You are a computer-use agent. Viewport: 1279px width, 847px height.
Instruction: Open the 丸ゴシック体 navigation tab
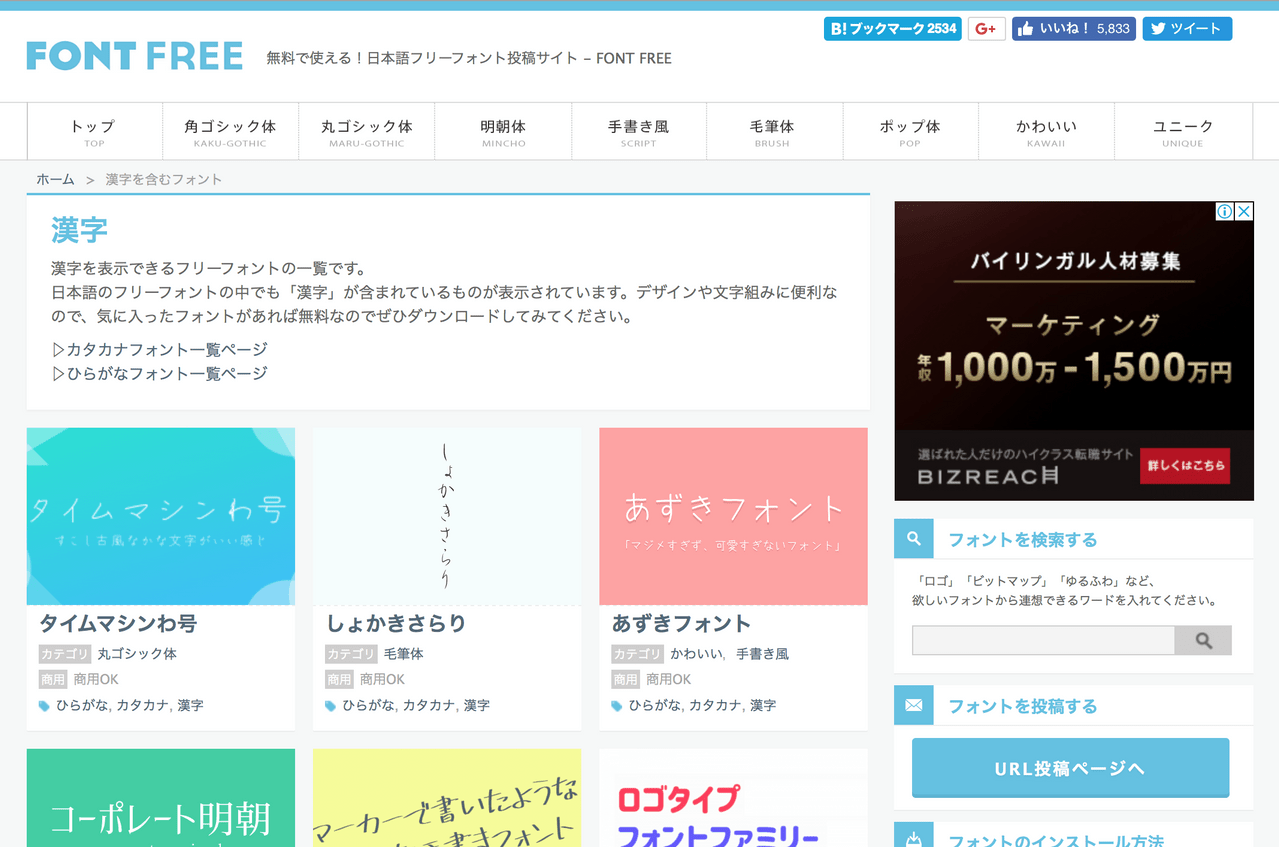[x=366, y=131]
